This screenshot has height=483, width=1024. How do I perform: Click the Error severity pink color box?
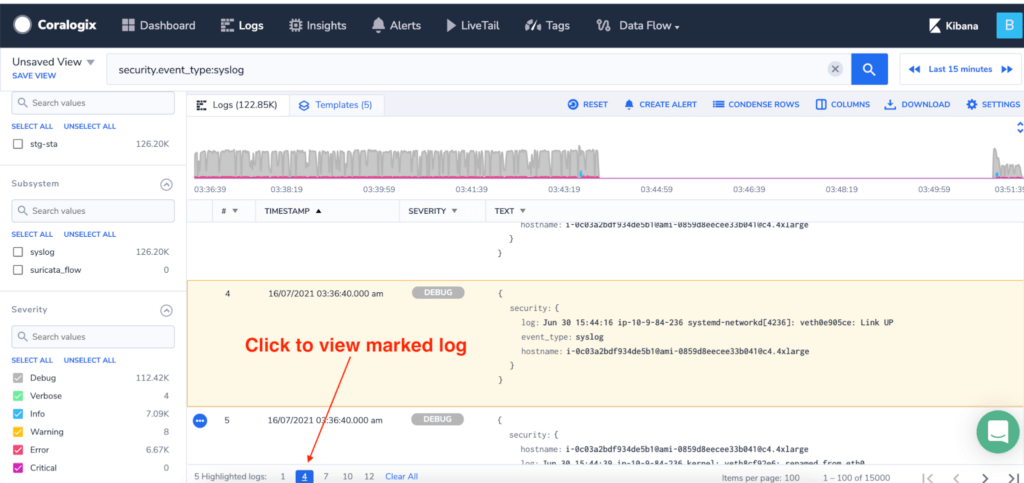(x=18, y=450)
